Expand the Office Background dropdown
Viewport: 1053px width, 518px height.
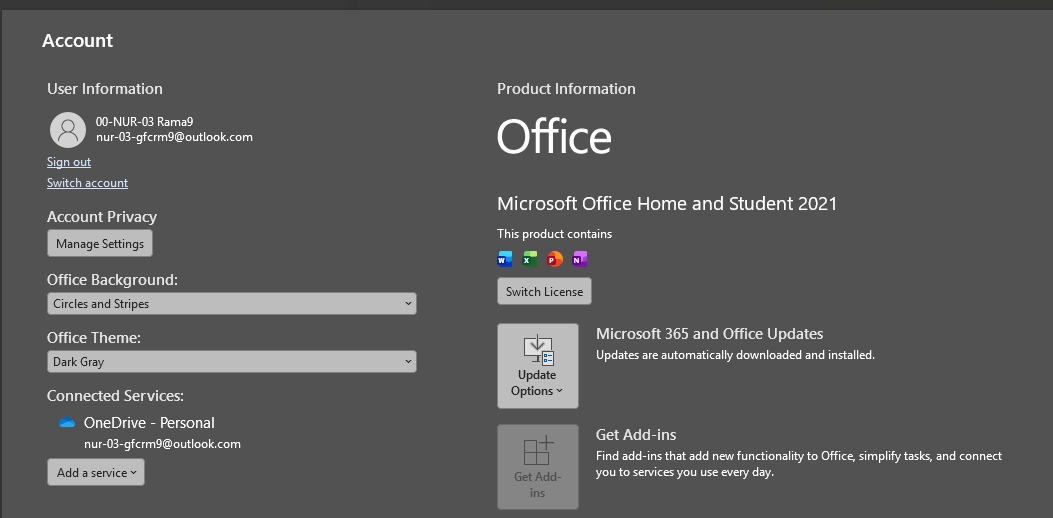tap(232, 304)
